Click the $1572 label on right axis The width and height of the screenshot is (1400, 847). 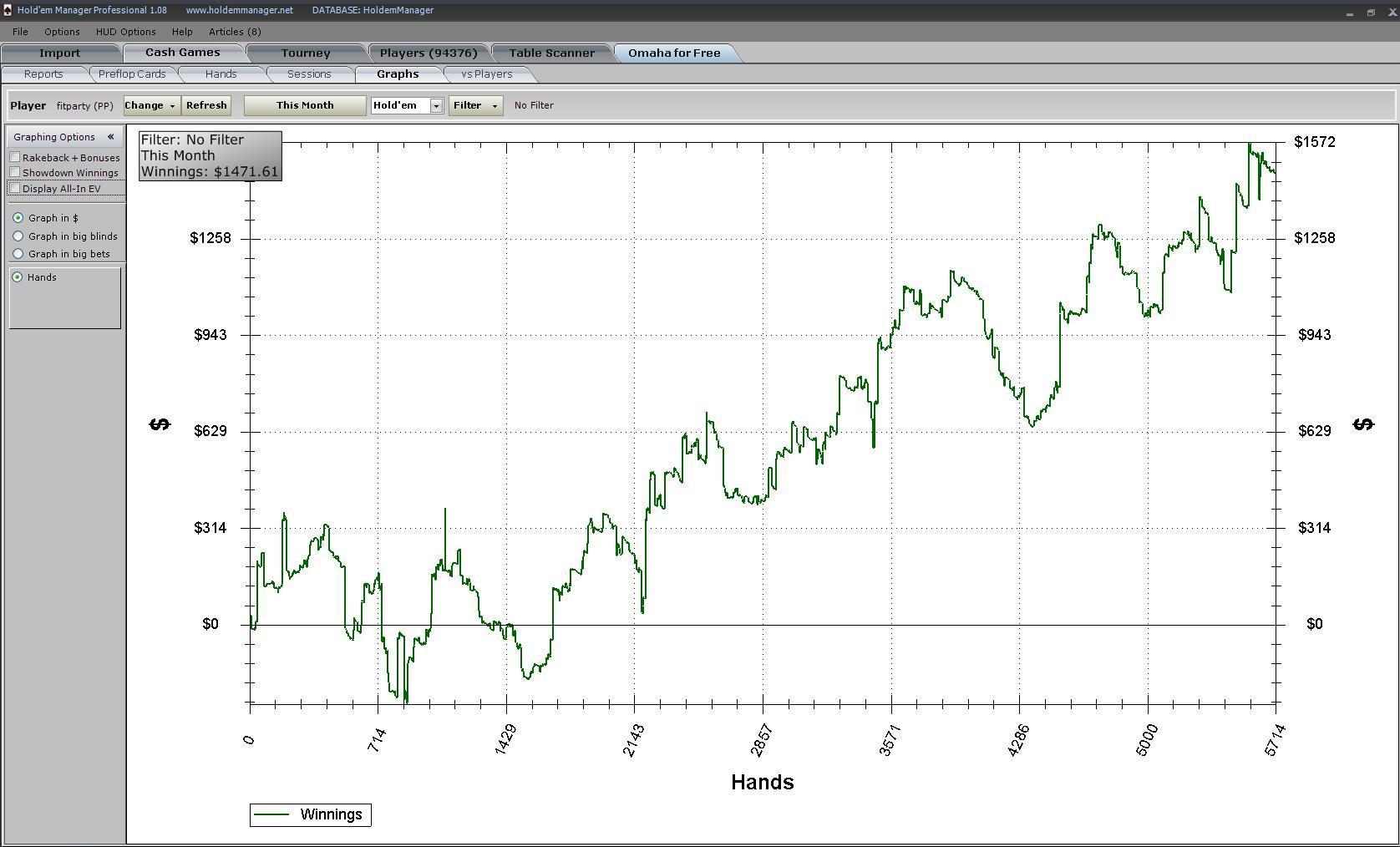(1315, 142)
